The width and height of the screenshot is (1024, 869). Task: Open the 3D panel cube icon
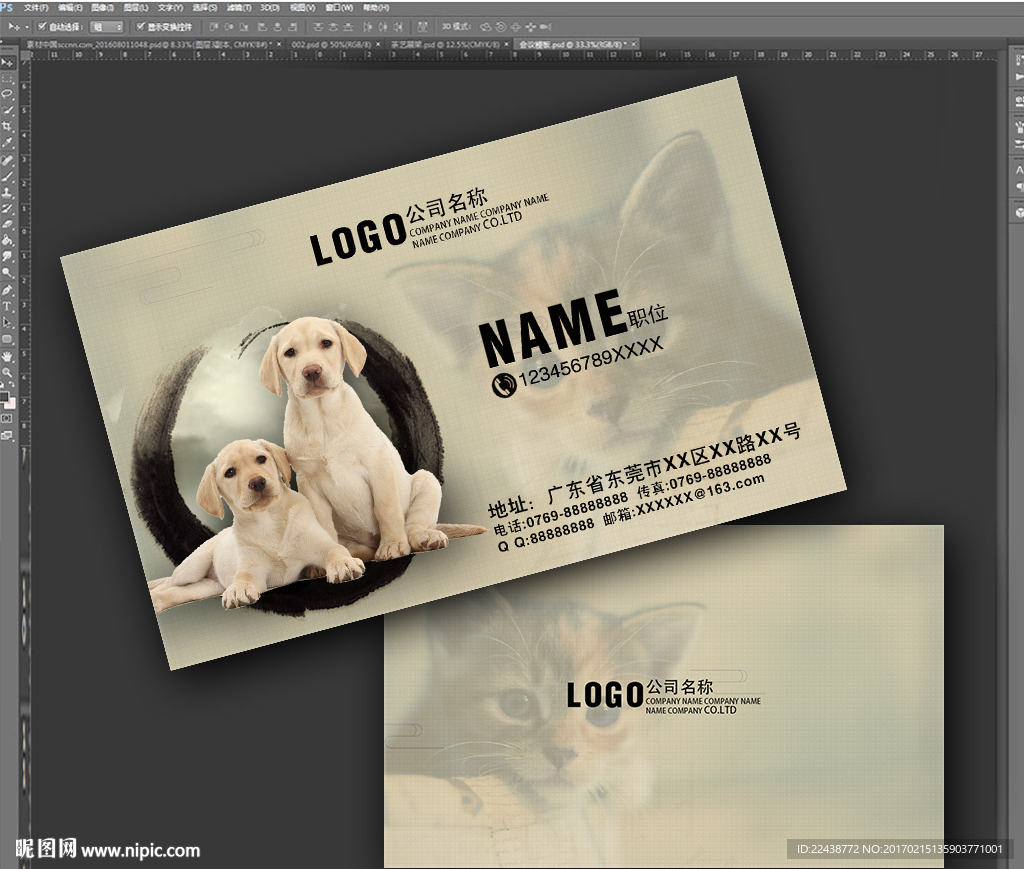(x=1019, y=212)
